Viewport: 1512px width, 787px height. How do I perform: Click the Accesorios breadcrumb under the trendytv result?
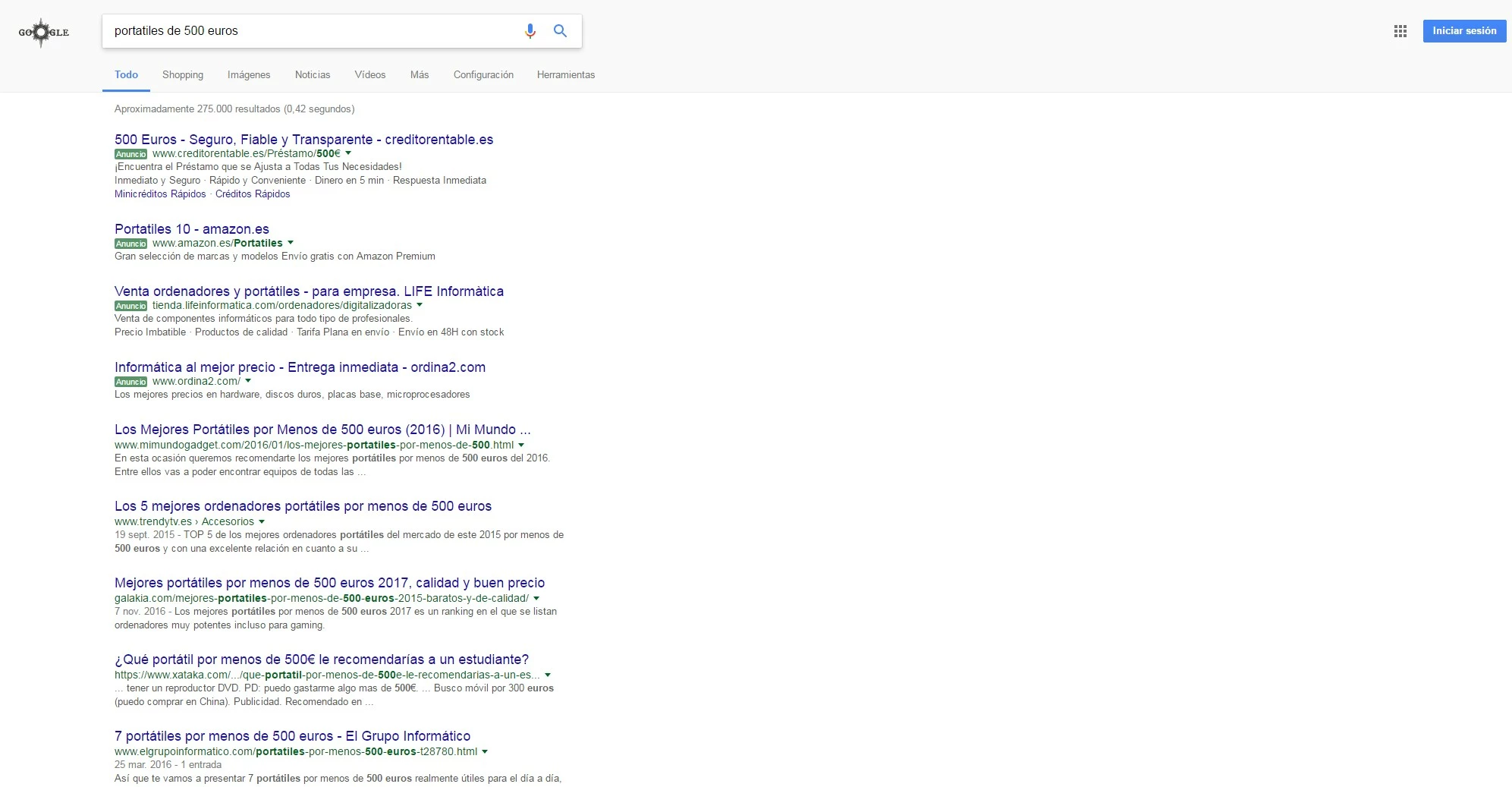[228, 521]
